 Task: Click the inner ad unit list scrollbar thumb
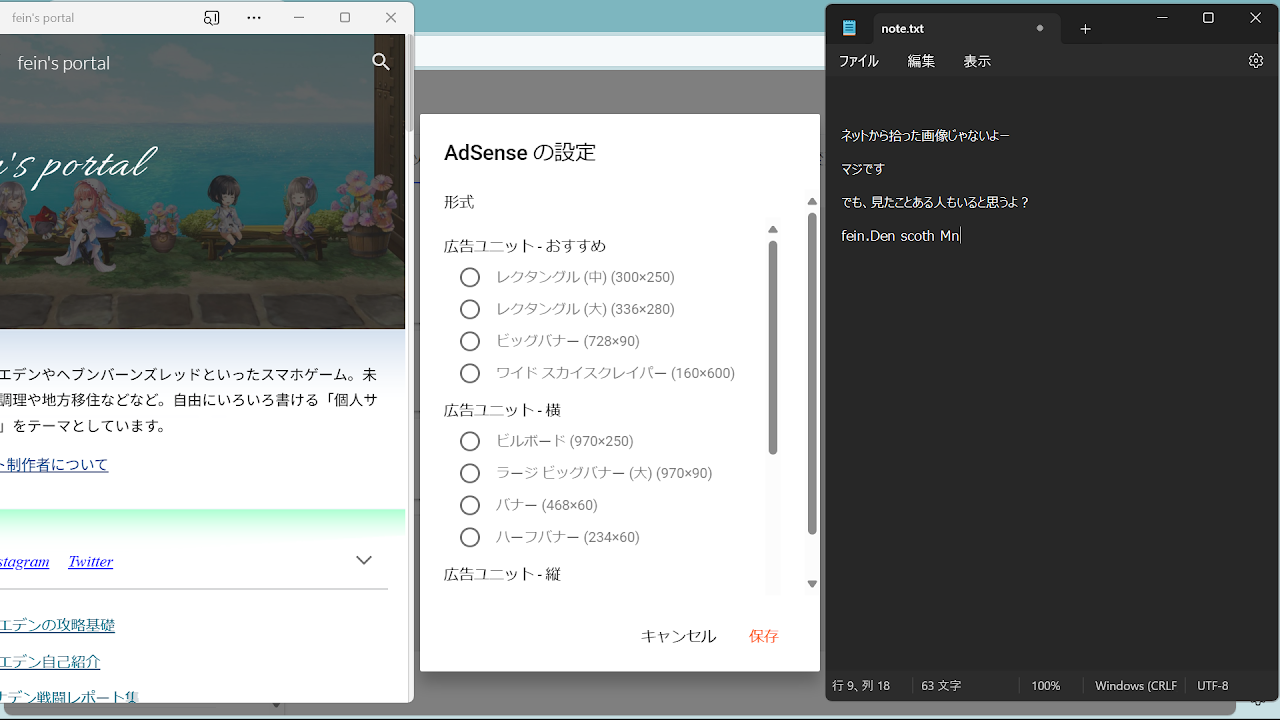[x=773, y=347]
